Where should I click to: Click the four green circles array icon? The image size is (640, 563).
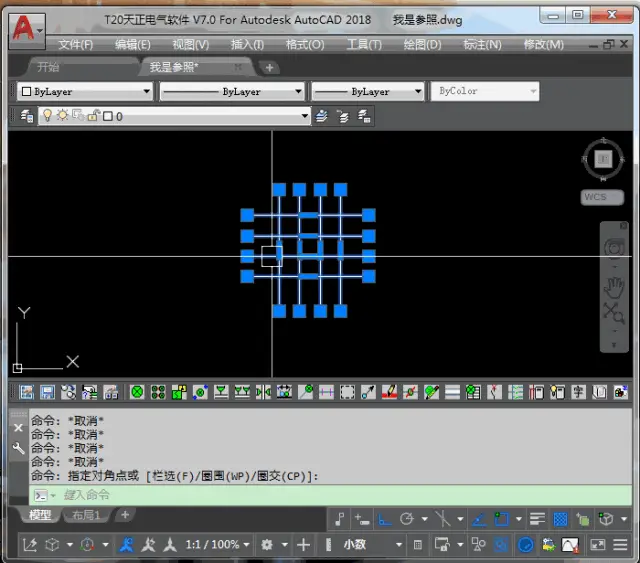coord(158,392)
